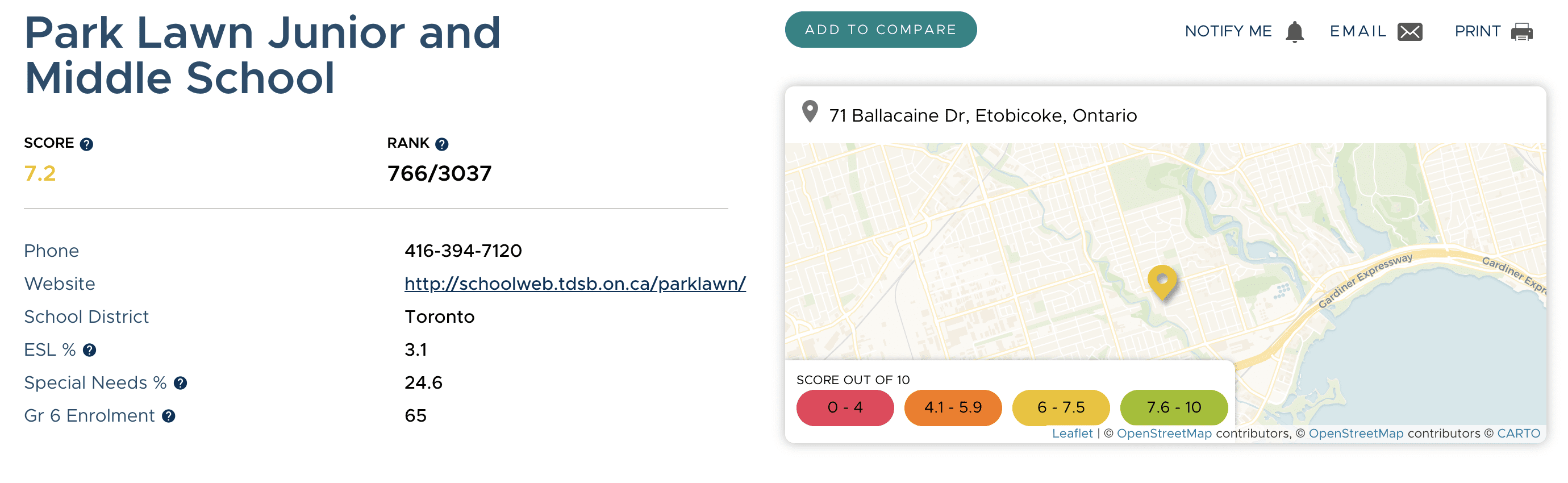Click the first OpenStreetMap attribution link
This screenshot has height=483, width=1568.
[x=1164, y=433]
